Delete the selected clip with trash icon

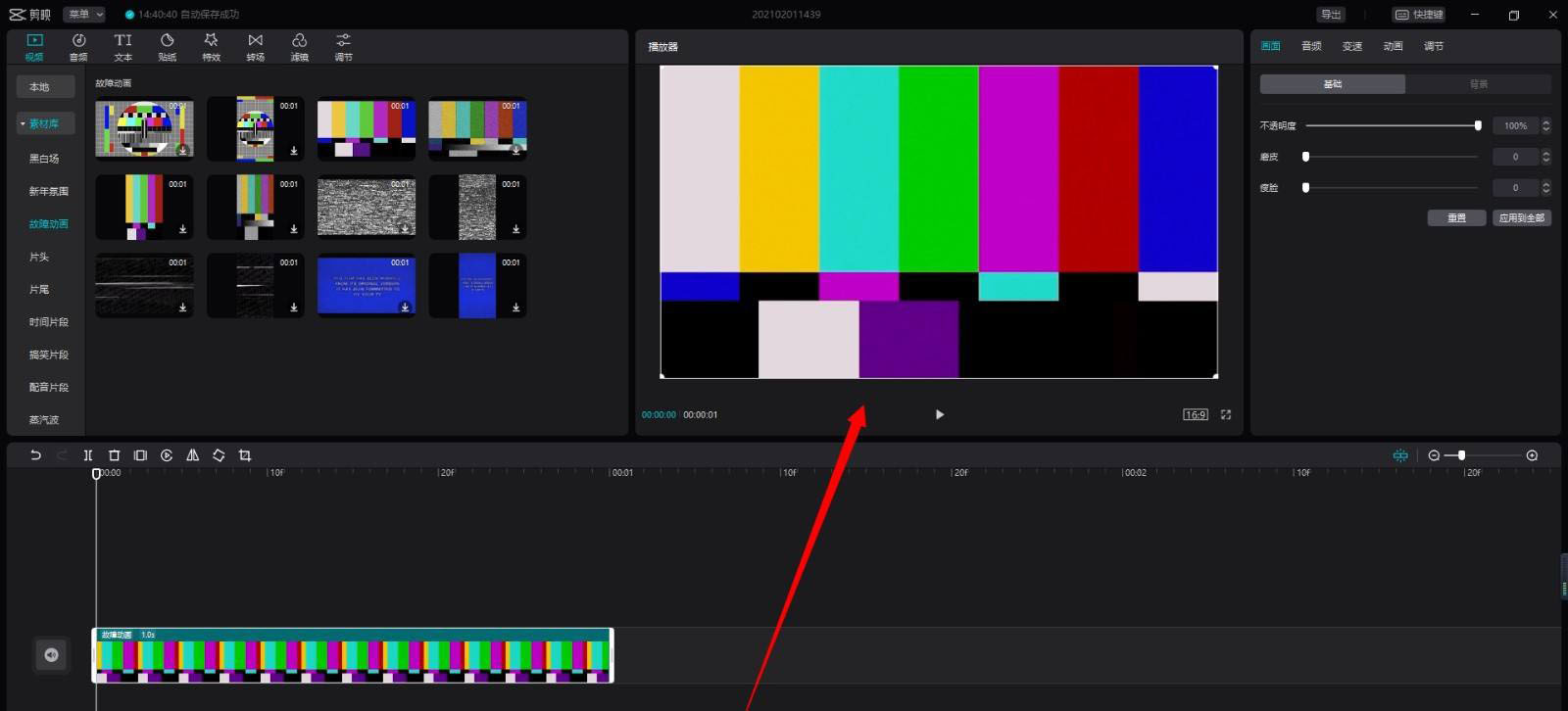[x=114, y=455]
